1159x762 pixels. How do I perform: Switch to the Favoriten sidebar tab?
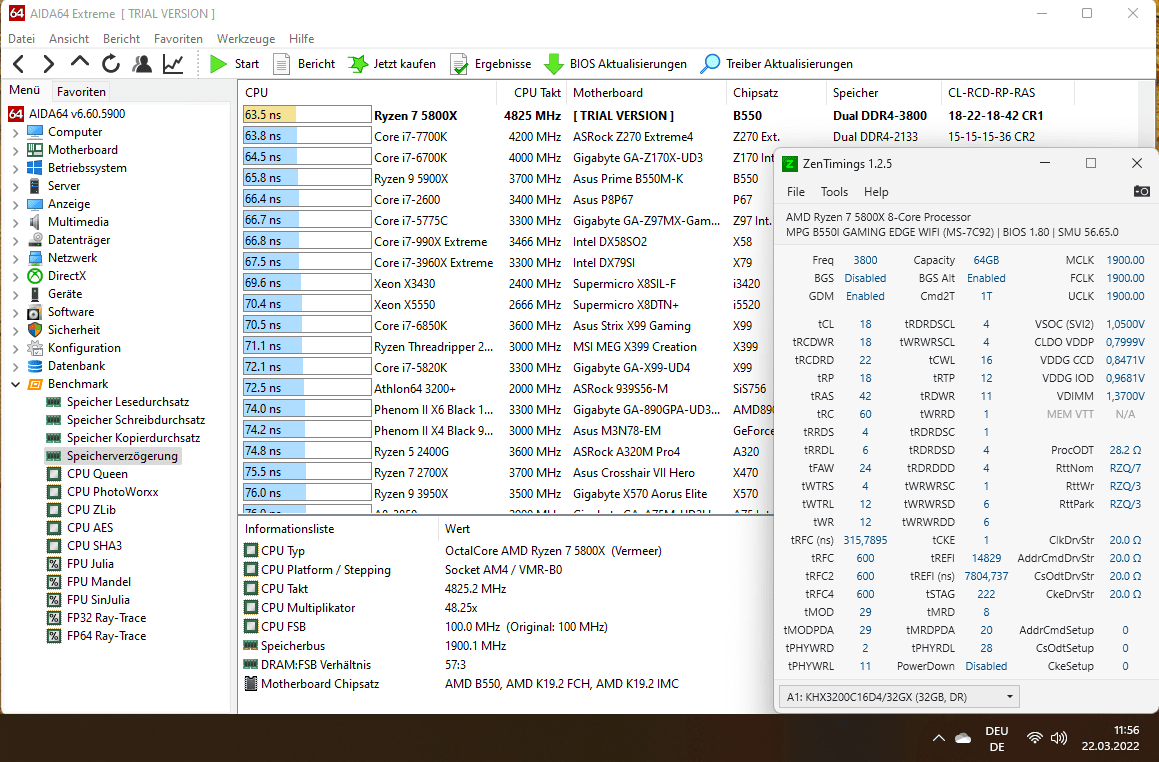(81, 92)
